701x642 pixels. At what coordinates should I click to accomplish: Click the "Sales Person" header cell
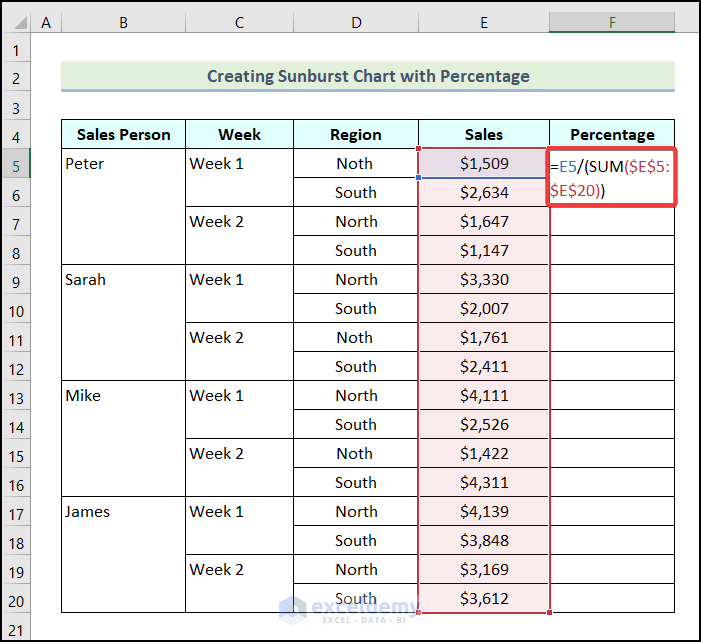[123, 135]
